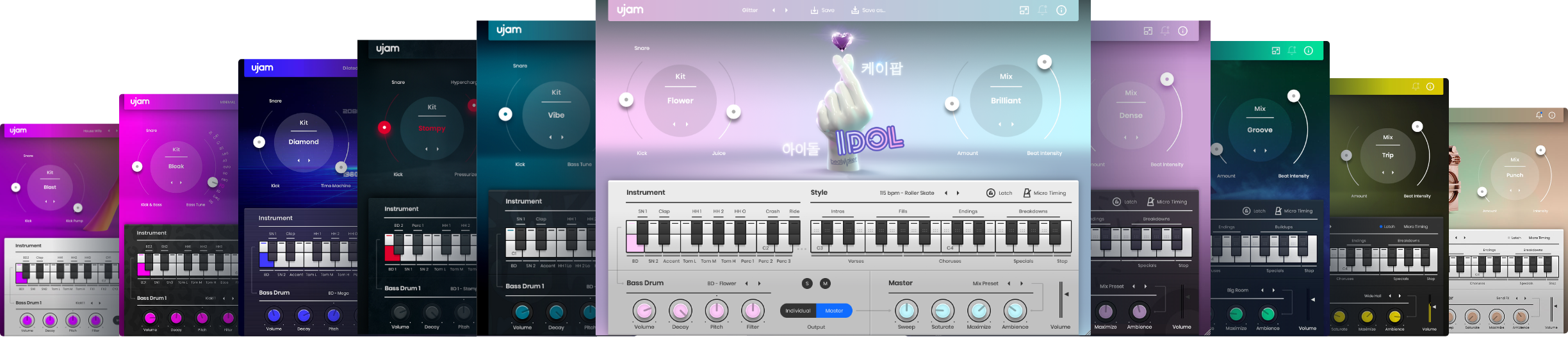Open the Mix Preset menu in IDOL Master section
The width and height of the screenshot is (1568, 337).
pyautogui.click(x=985, y=283)
